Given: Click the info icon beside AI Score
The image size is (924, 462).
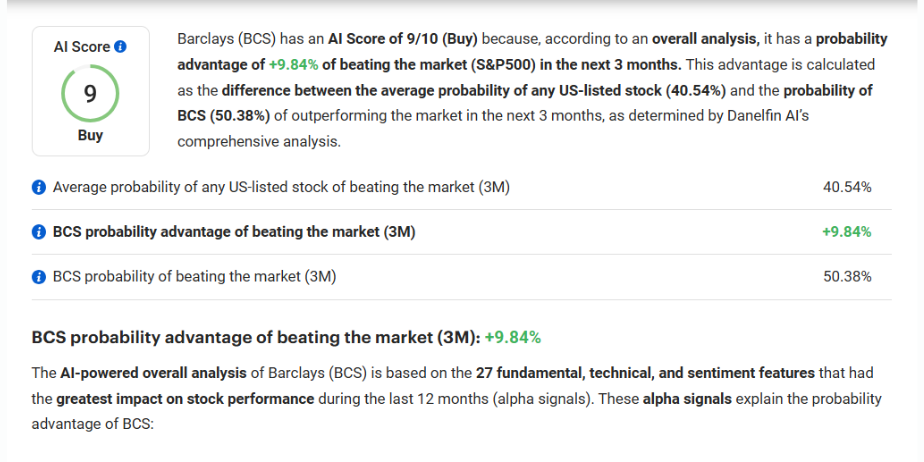Looking at the screenshot, I should click(120, 47).
